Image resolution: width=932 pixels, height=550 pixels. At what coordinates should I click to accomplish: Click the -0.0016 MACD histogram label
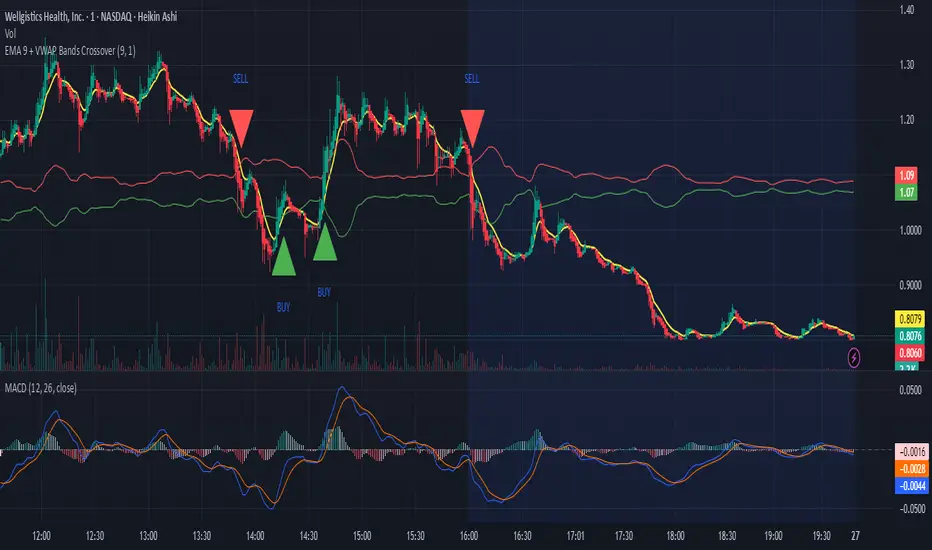[x=911, y=451]
